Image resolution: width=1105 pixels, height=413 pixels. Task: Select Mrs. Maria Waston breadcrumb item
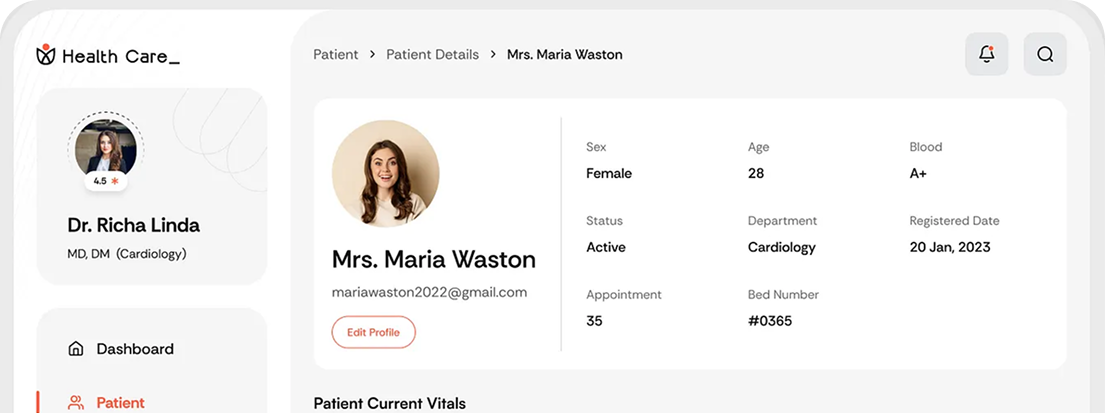coord(564,54)
